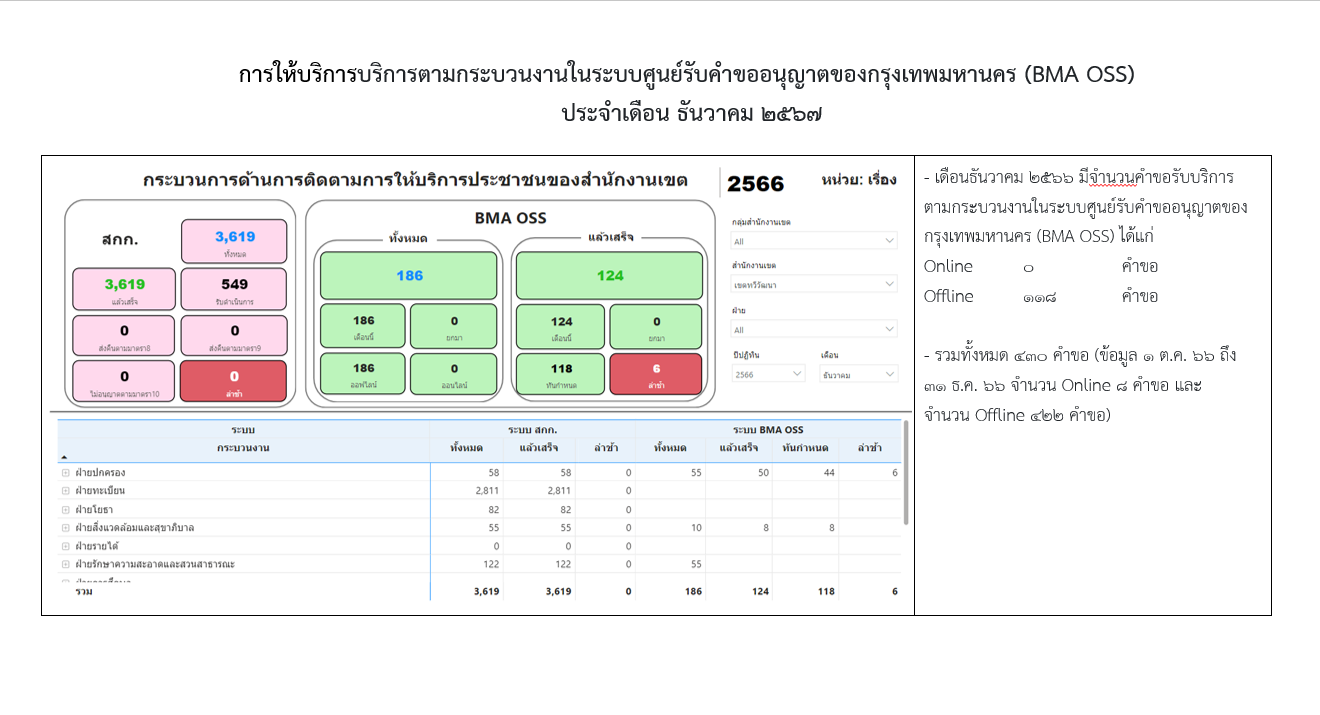Click the BMA OSS ทันกำหนด 118 card
The image size is (1320, 715).
(x=560, y=374)
